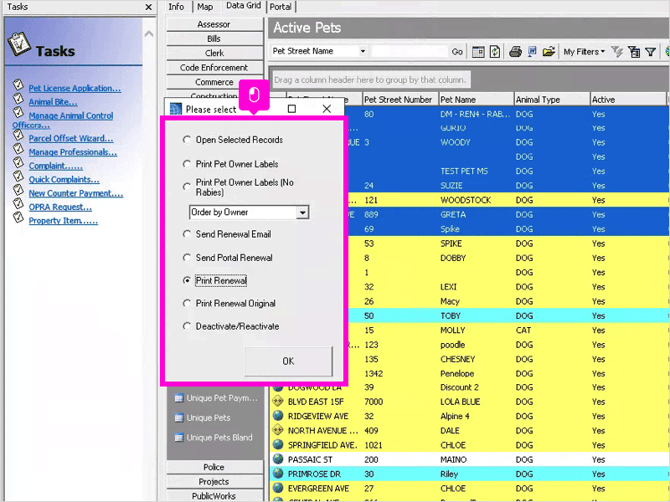
Task: Select Send Portal Renewal option
Action: (x=187, y=258)
